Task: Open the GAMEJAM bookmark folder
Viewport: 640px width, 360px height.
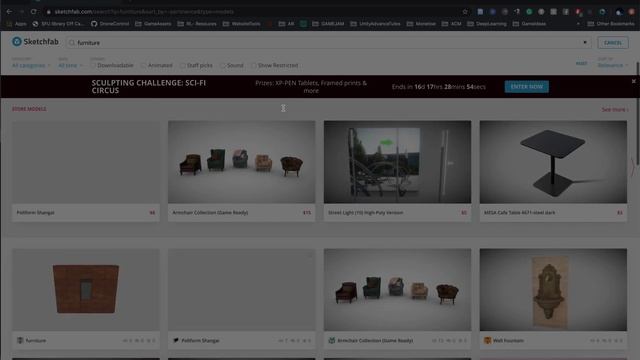Action: [328, 24]
